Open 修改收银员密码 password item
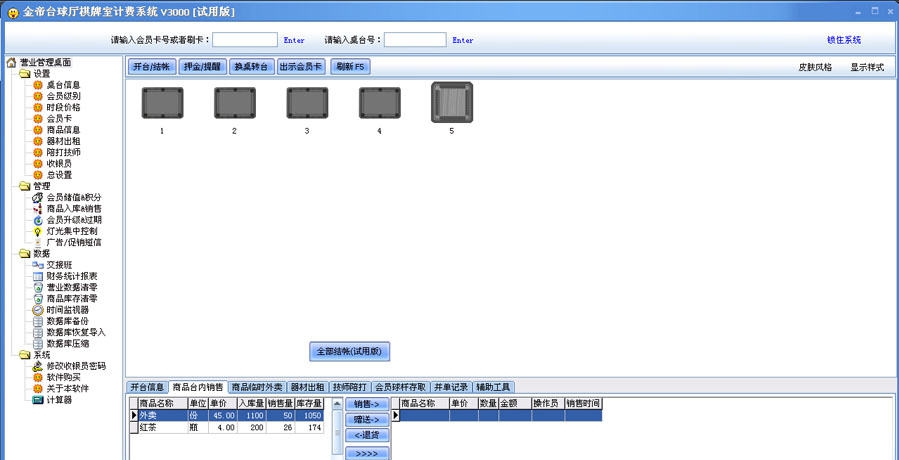This screenshot has height=460, width=899. click(76, 366)
